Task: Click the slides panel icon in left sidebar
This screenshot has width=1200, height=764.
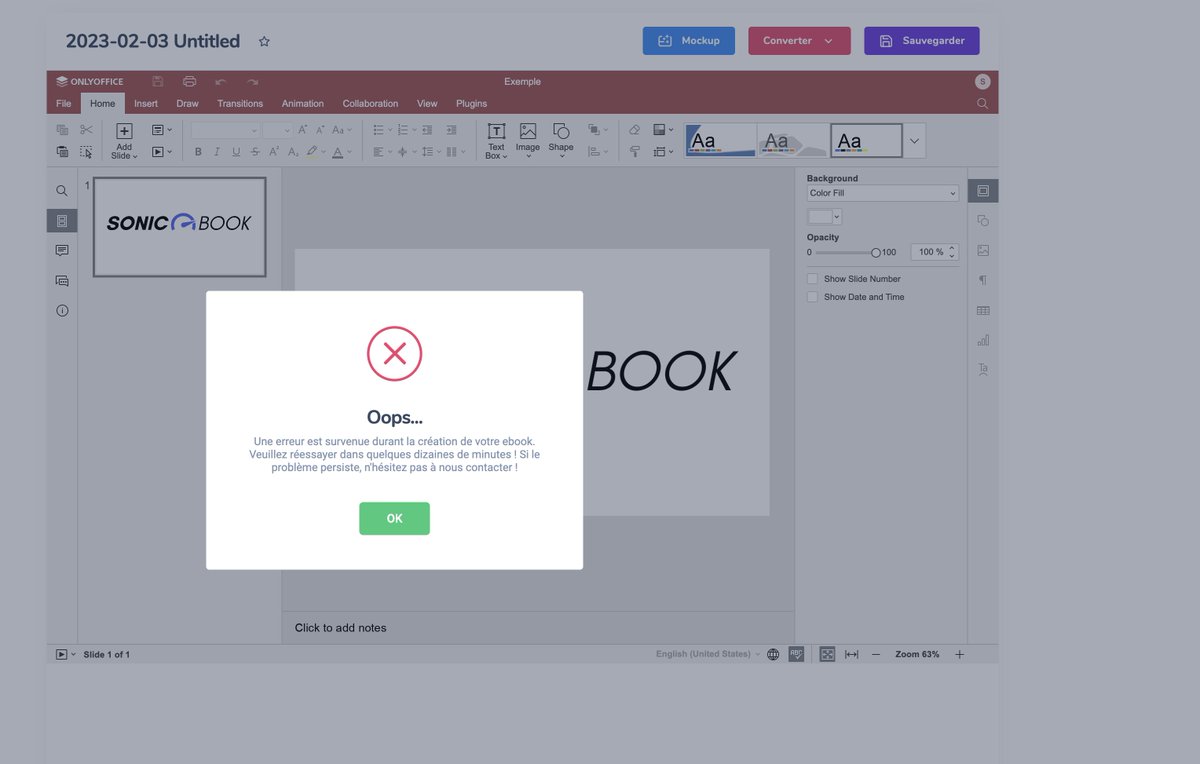Action: 62,220
